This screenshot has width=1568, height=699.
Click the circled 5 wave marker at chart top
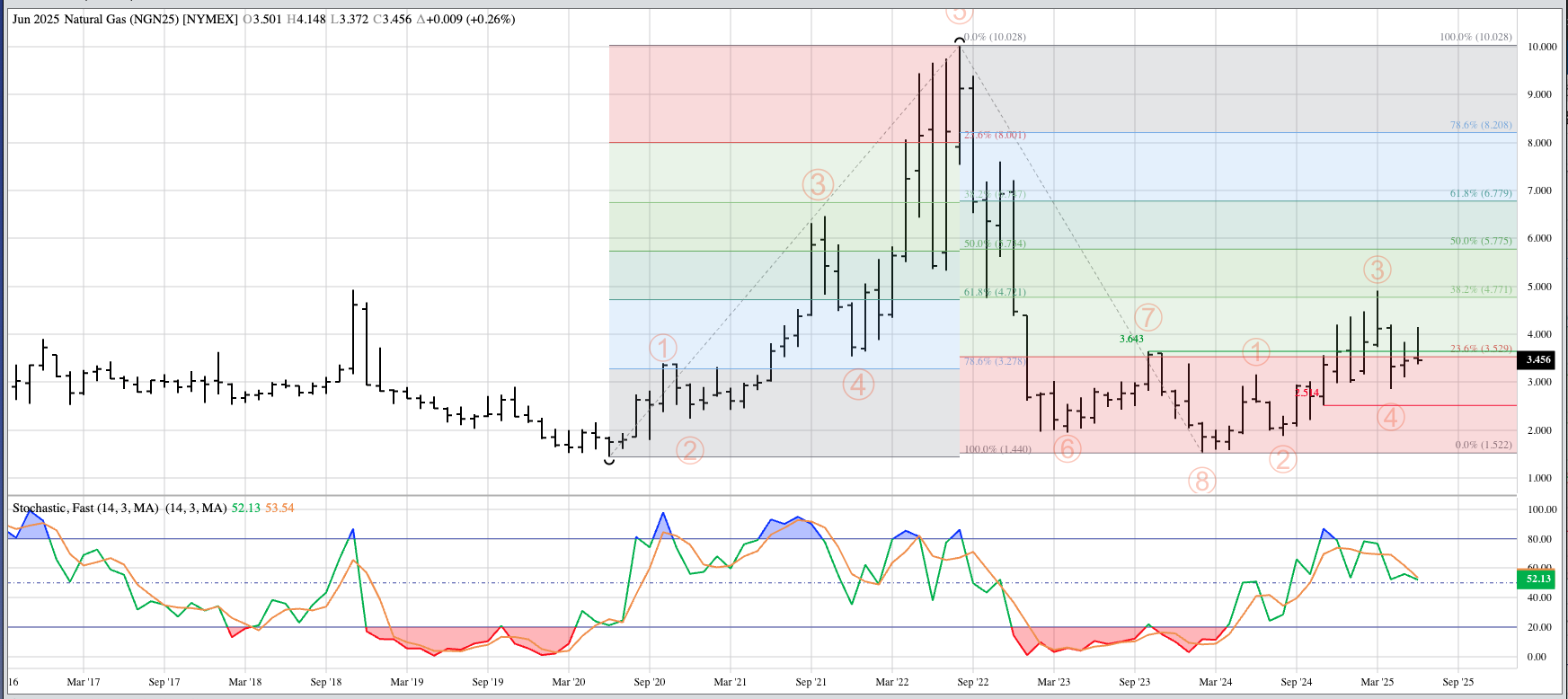click(x=959, y=13)
